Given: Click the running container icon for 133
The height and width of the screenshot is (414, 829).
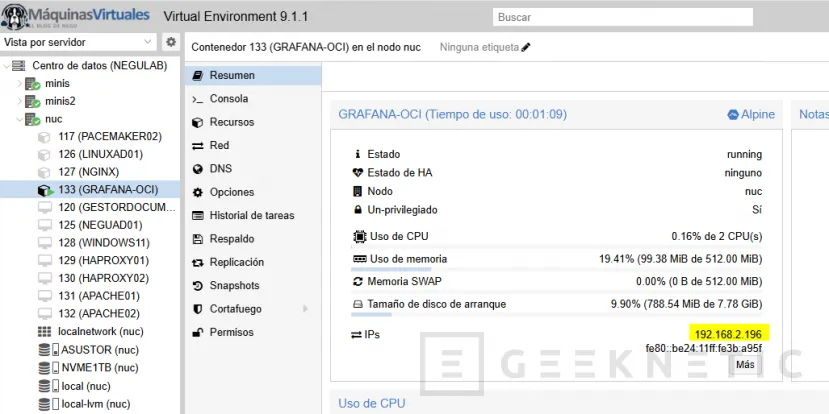Looking at the screenshot, I should click(x=45, y=190).
